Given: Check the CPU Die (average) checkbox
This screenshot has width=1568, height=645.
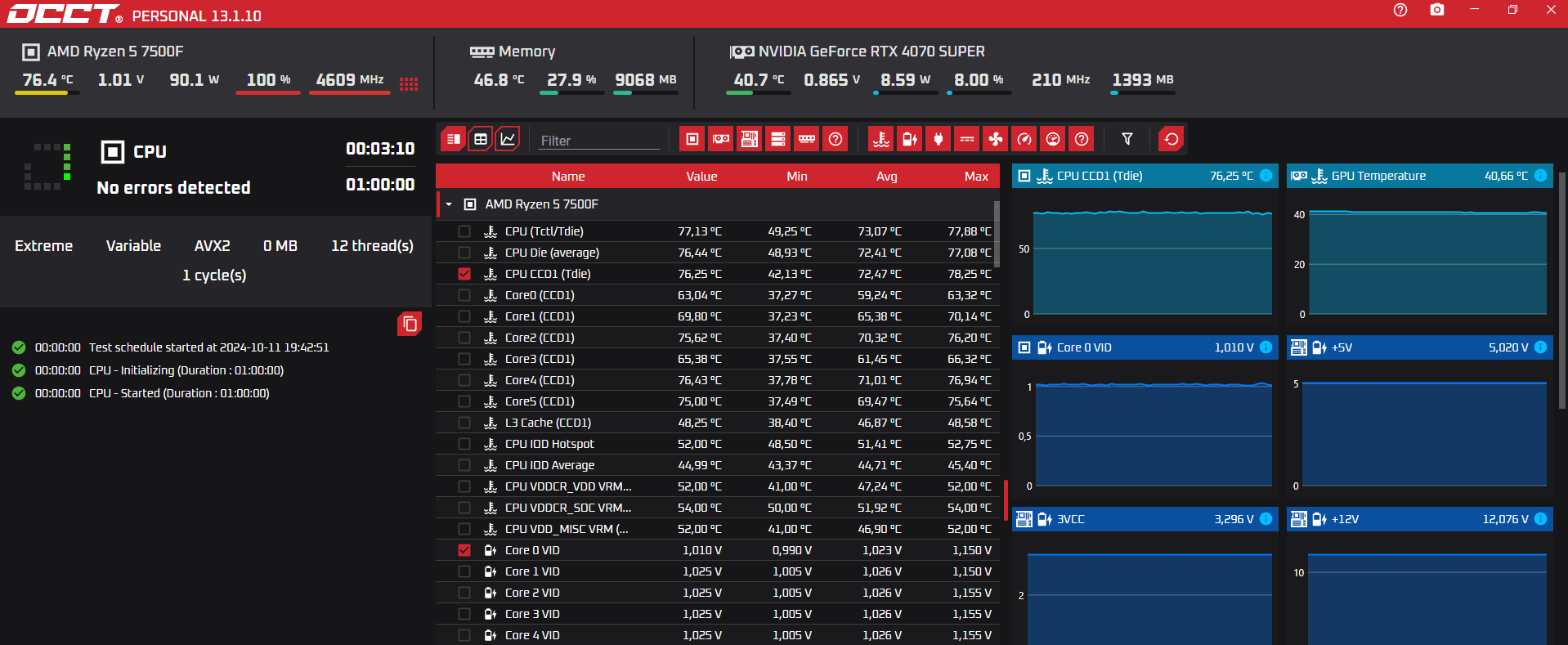Looking at the screenshot, I should [464, 253].
